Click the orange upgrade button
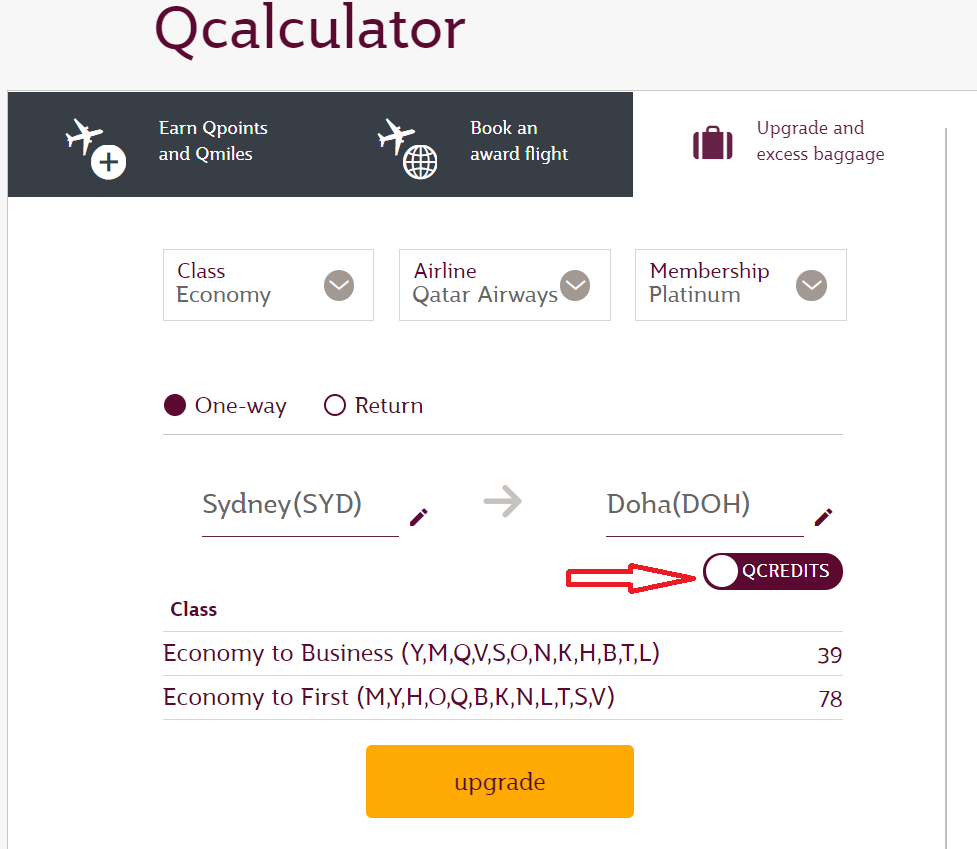The image size is (977, 849). (500, 782)
